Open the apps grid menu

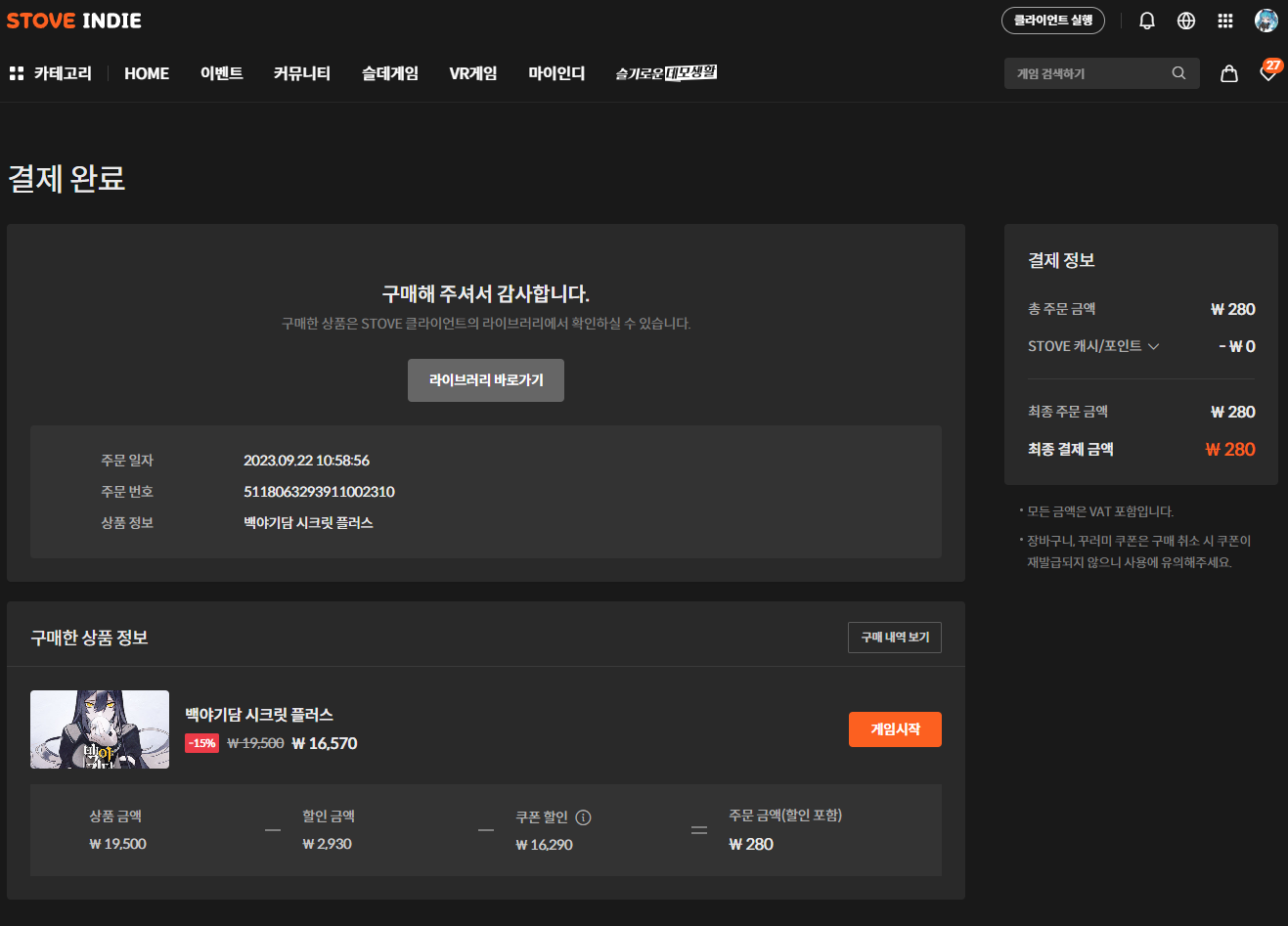point(1225,21)
